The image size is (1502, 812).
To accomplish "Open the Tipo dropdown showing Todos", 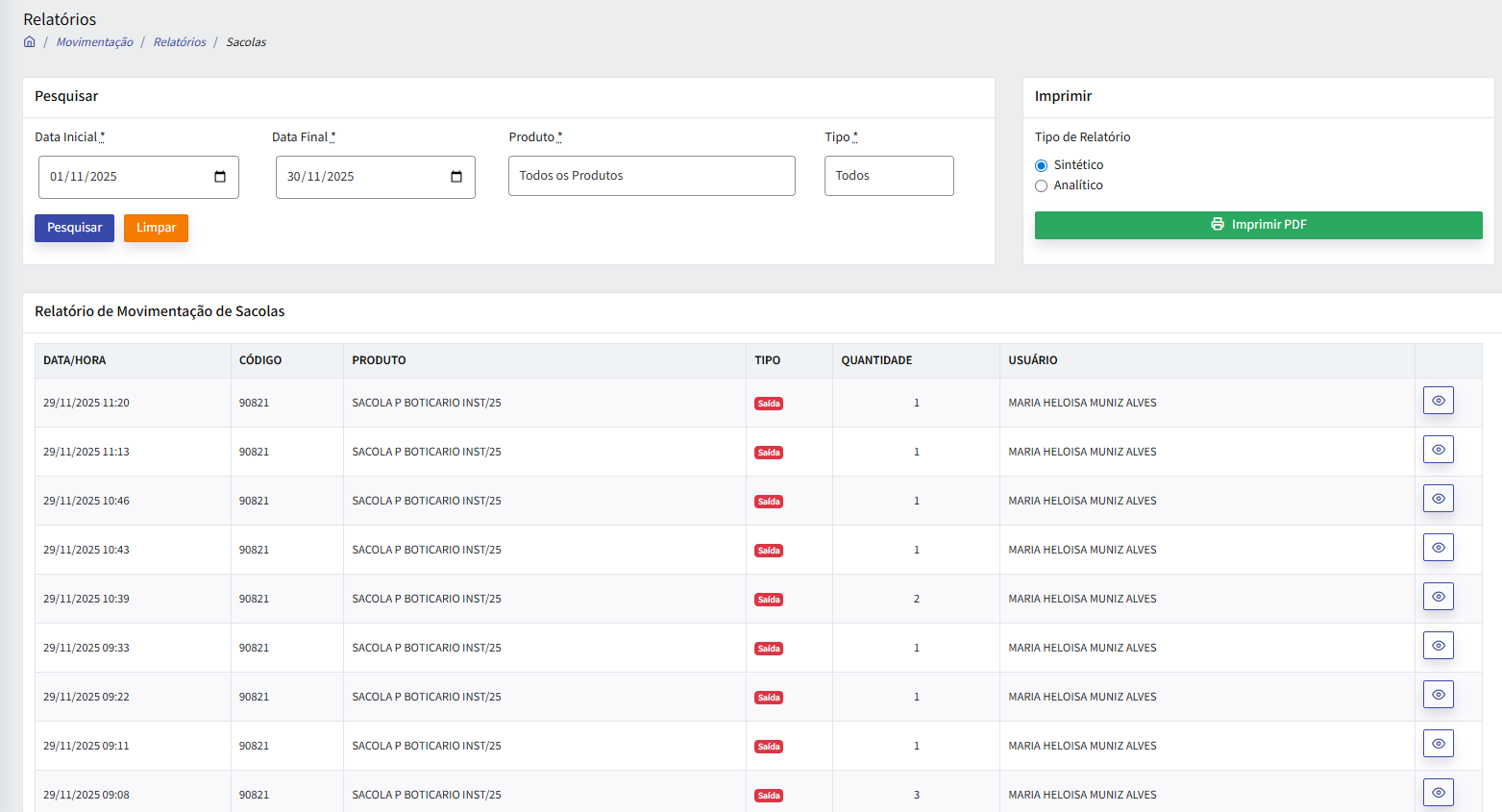I will [x=889, y=176].
